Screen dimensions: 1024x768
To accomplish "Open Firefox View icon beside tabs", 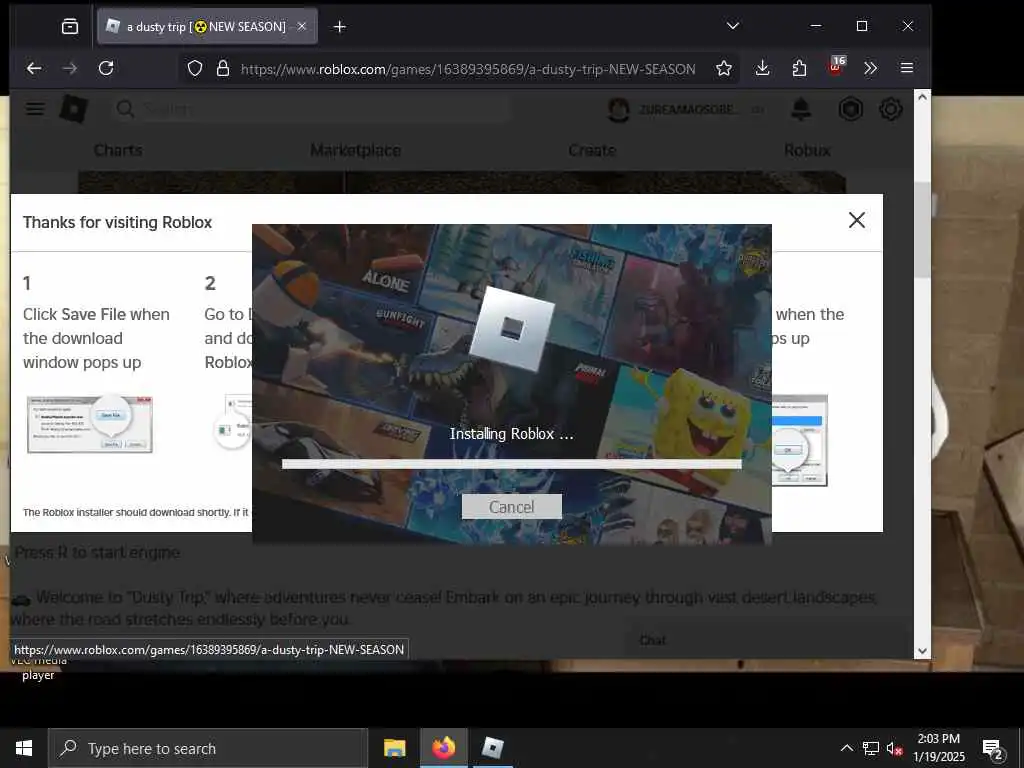I will tap(70, 26).
